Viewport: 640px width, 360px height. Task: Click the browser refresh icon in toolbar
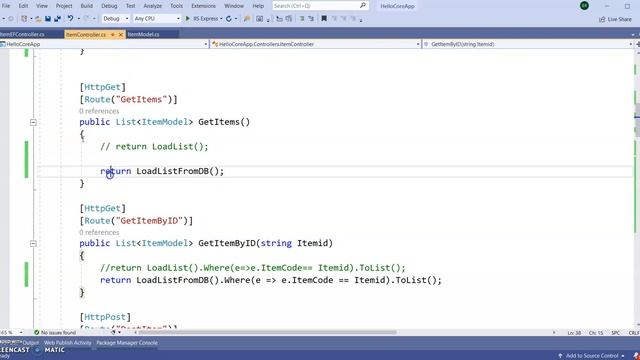pos(229,19)
